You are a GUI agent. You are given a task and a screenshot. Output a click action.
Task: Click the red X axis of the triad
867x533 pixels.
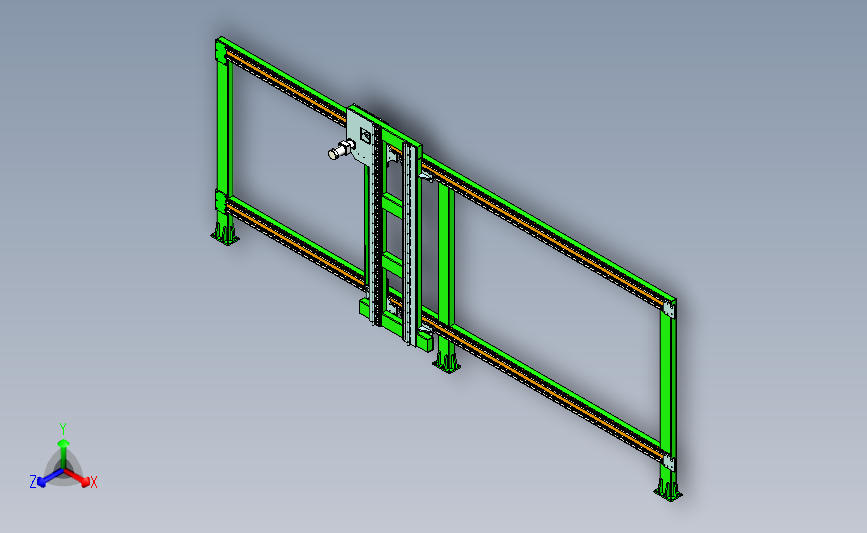78,478
